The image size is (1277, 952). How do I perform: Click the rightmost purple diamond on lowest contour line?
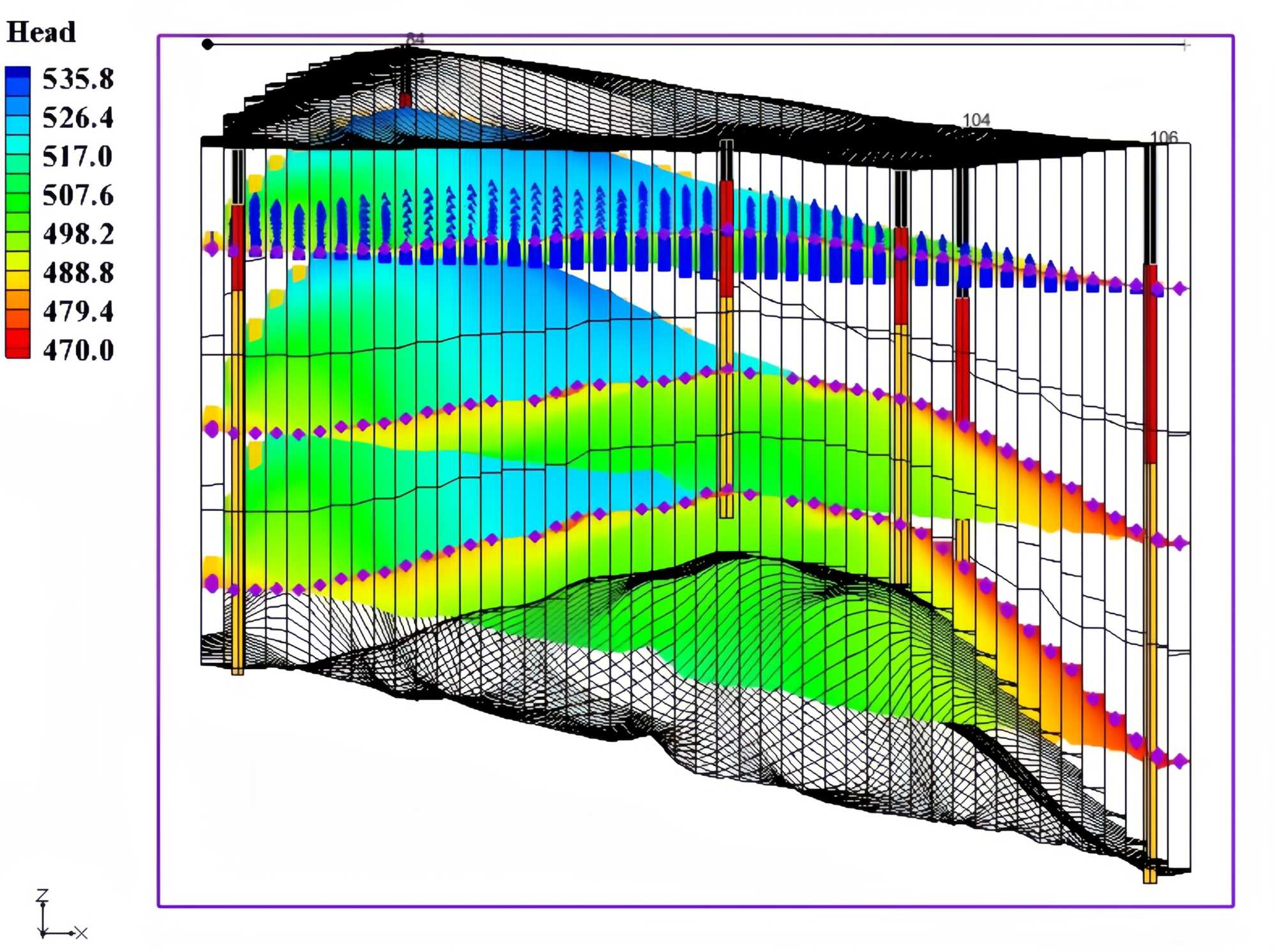(x=1180, y=761)
